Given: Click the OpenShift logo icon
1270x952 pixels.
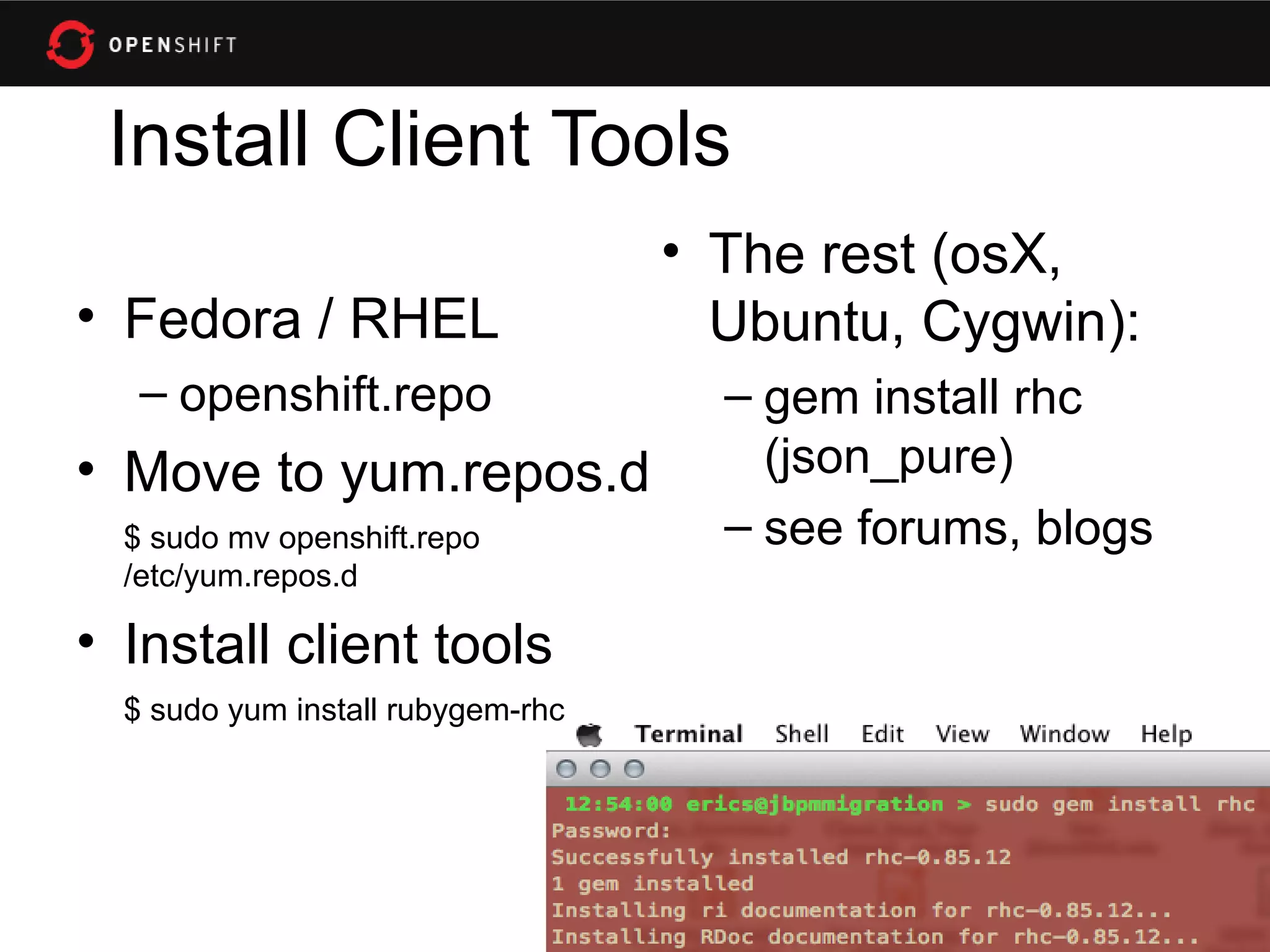Looking at the screenshot, I should coord(71,45).
